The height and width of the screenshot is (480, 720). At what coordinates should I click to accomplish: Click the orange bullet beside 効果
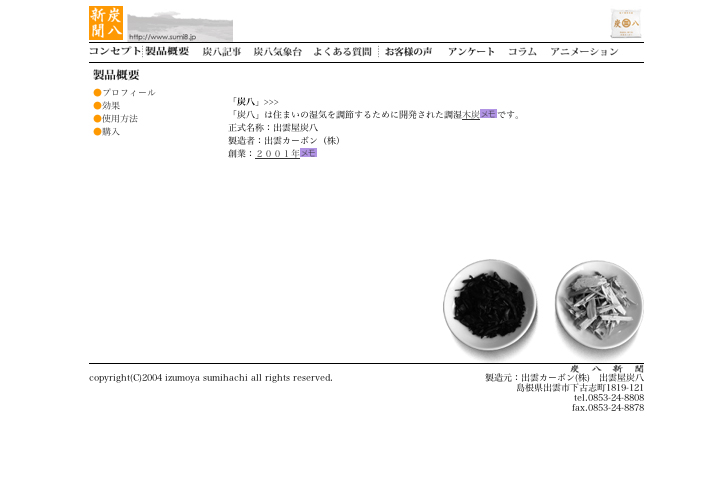click(x=97, y=106)
